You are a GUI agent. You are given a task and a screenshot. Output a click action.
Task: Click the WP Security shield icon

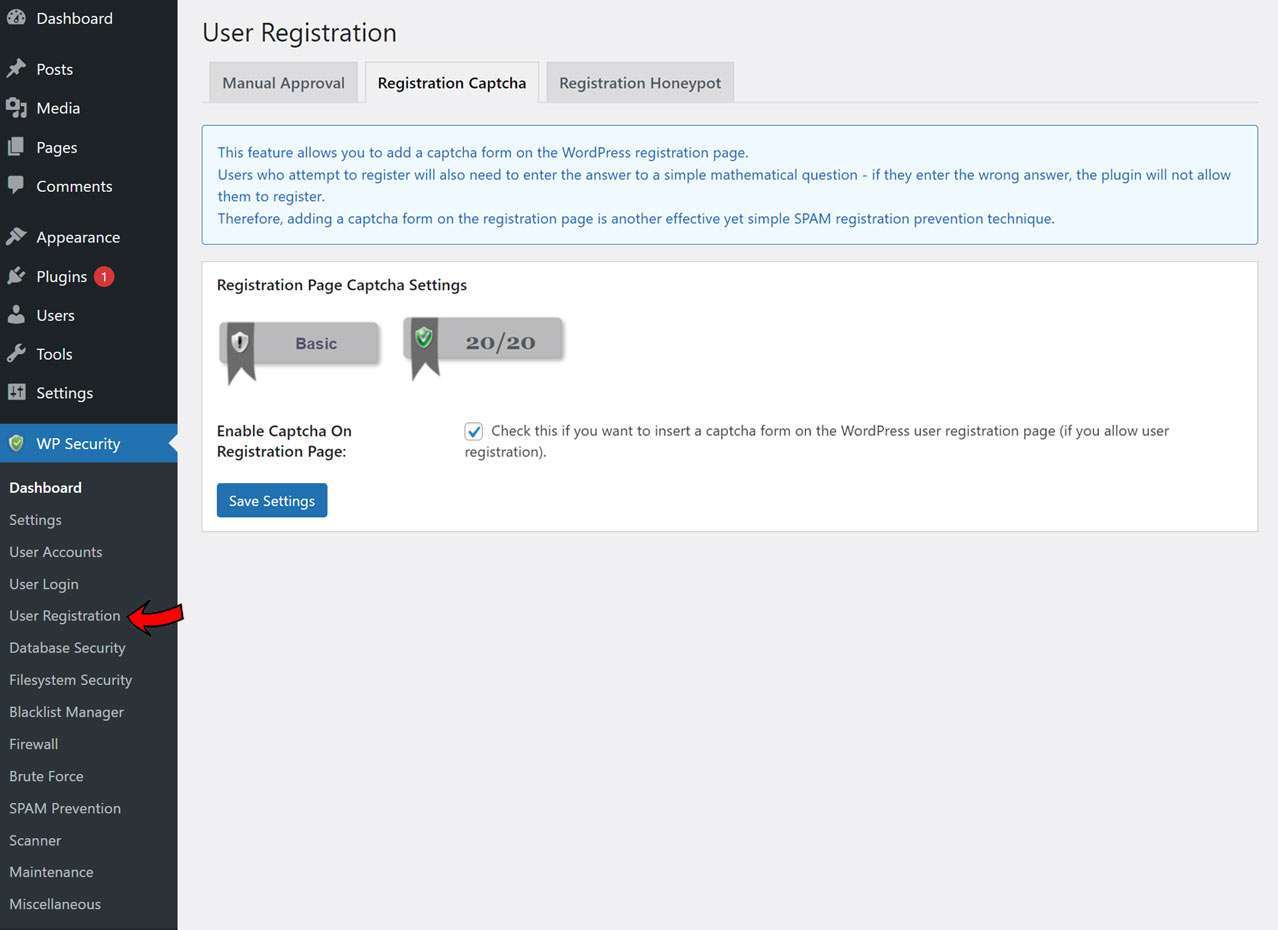(x=16, y=443)
